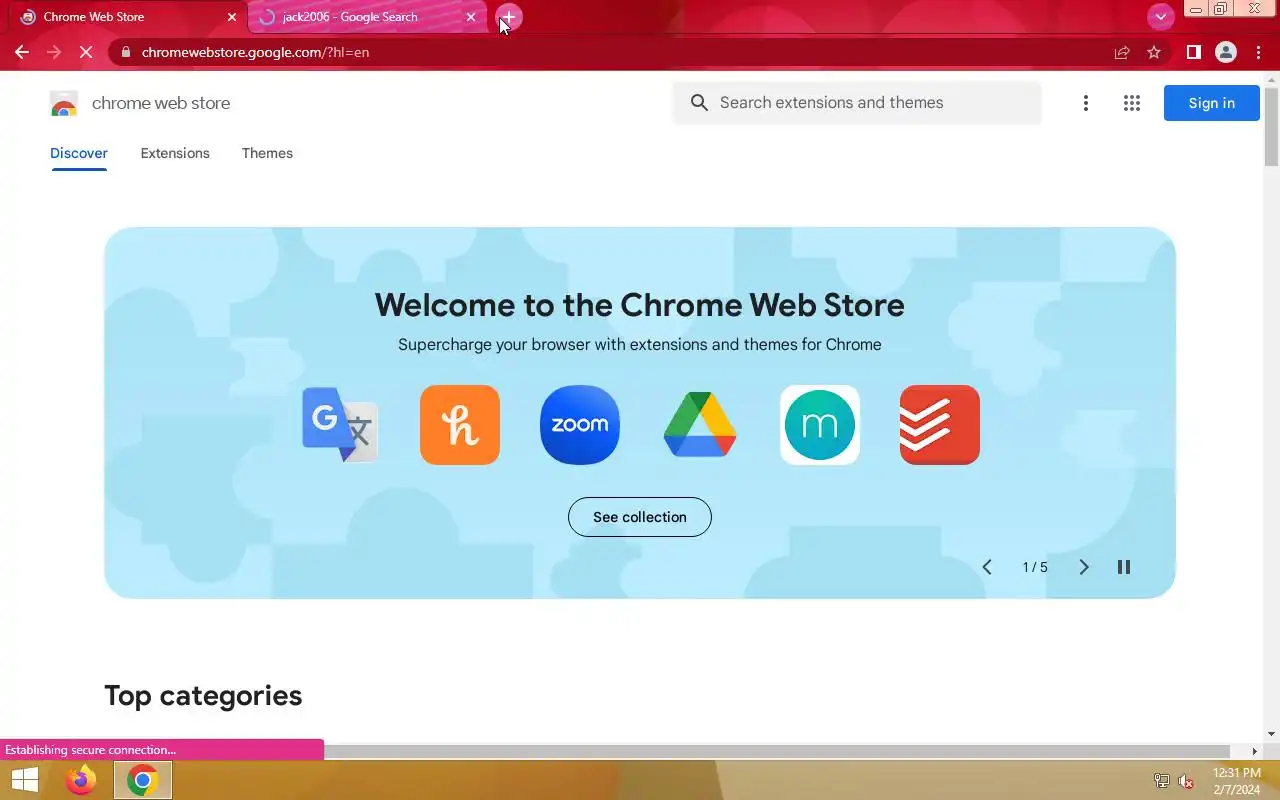This screenshot has width=1280, height=800.
Task: Click the Chrome Web Store logo
Action: tap(64, 103)
